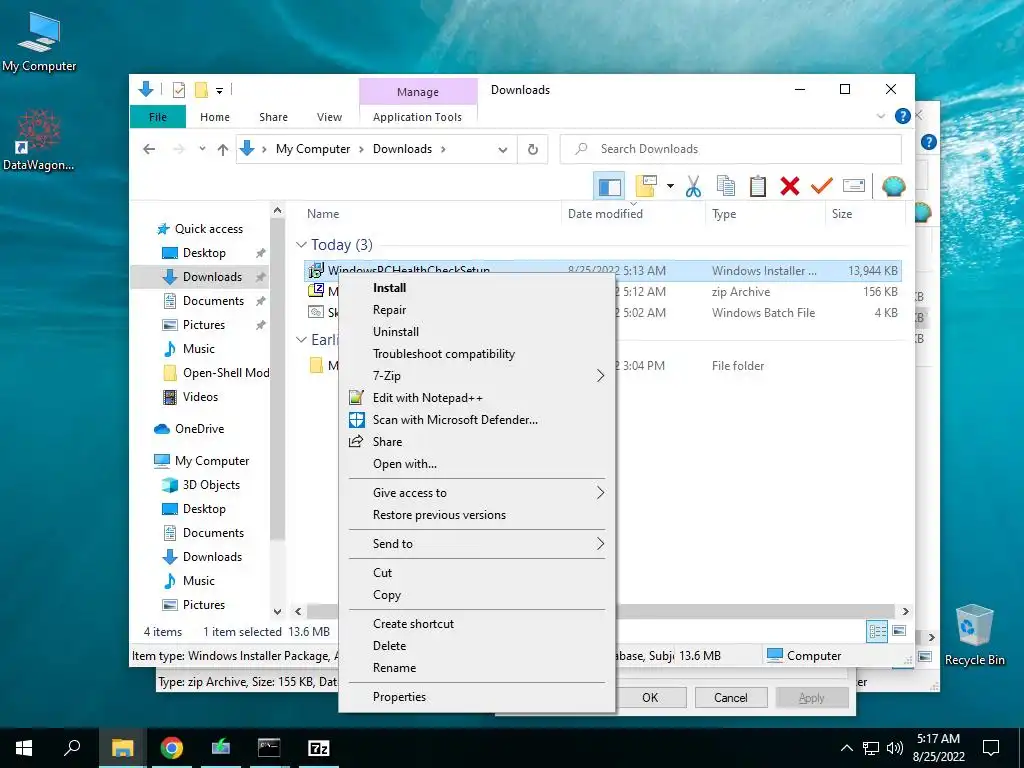The image size is (1024, 768).
Task: Toggle the navigation pane toolbar icon
Action: pos(609,187)
